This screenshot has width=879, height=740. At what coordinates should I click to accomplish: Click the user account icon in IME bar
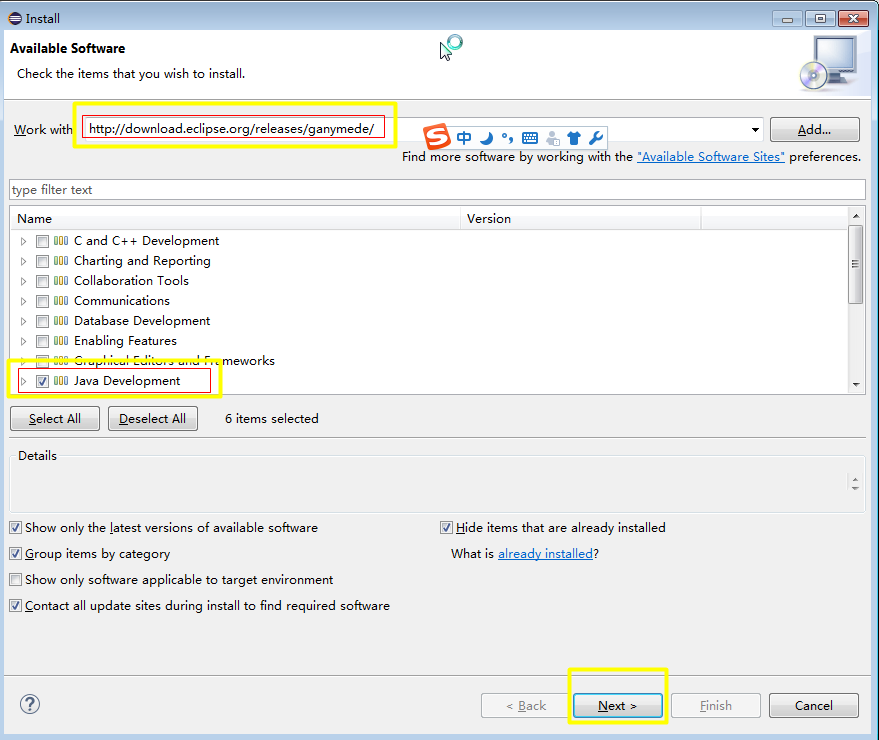(x=553, y=138)
